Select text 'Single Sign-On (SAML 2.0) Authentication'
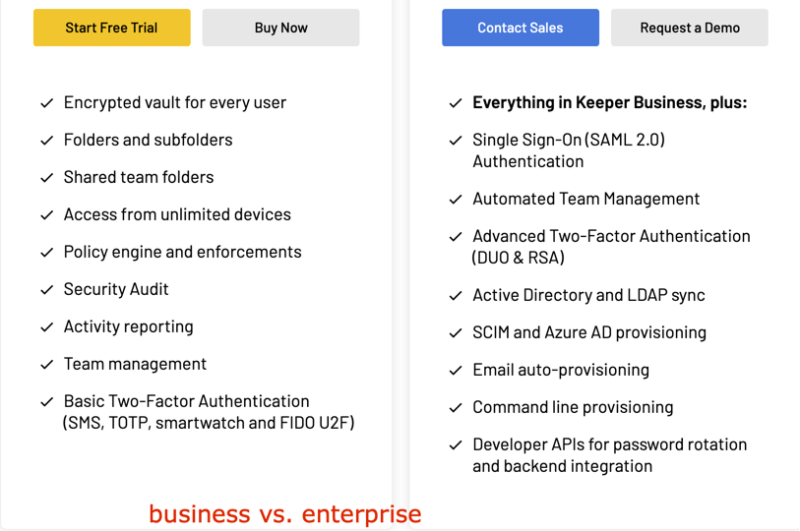800x531 pixels. coord(569,150)
